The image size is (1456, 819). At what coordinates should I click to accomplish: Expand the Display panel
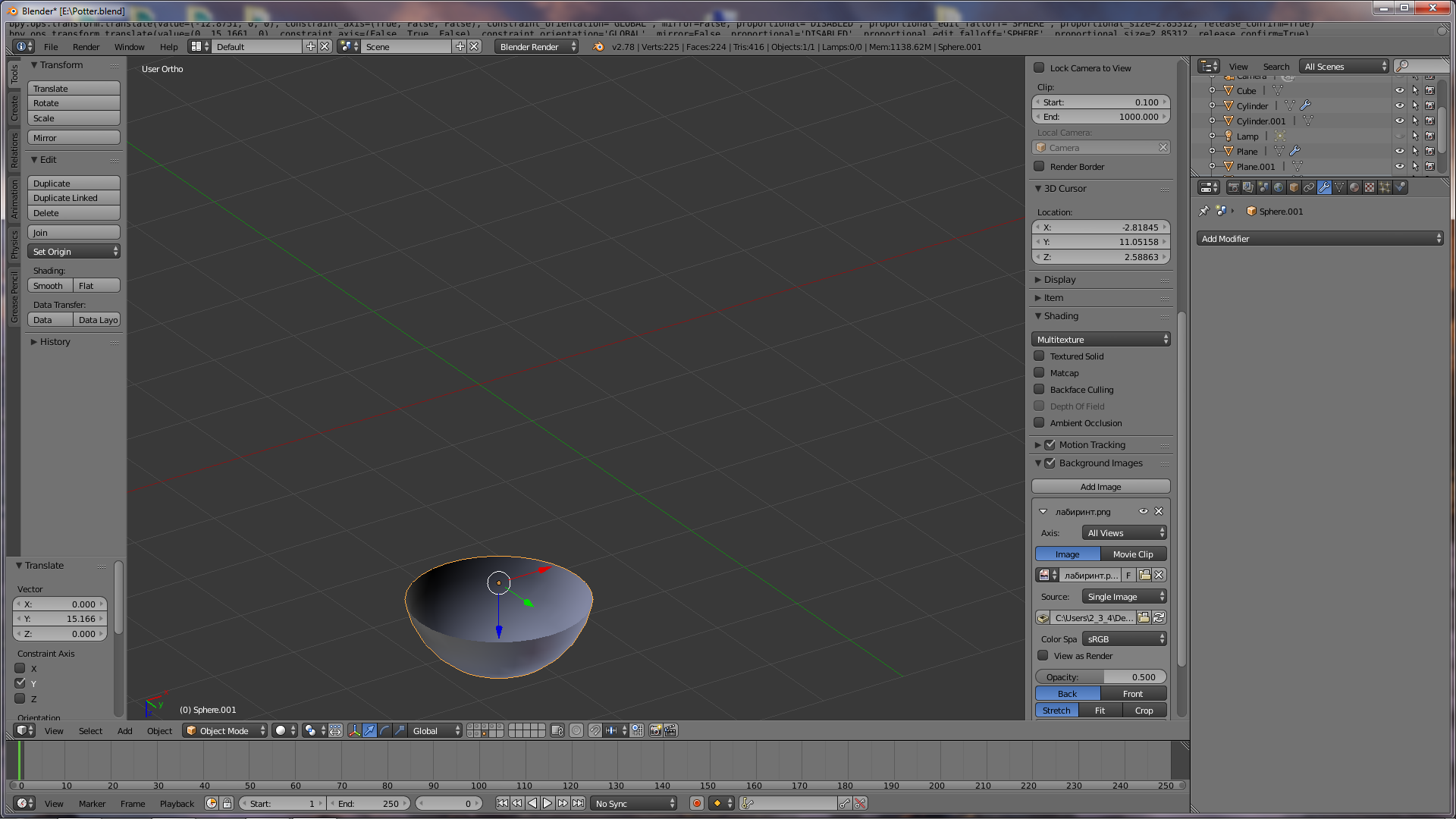1059,279
